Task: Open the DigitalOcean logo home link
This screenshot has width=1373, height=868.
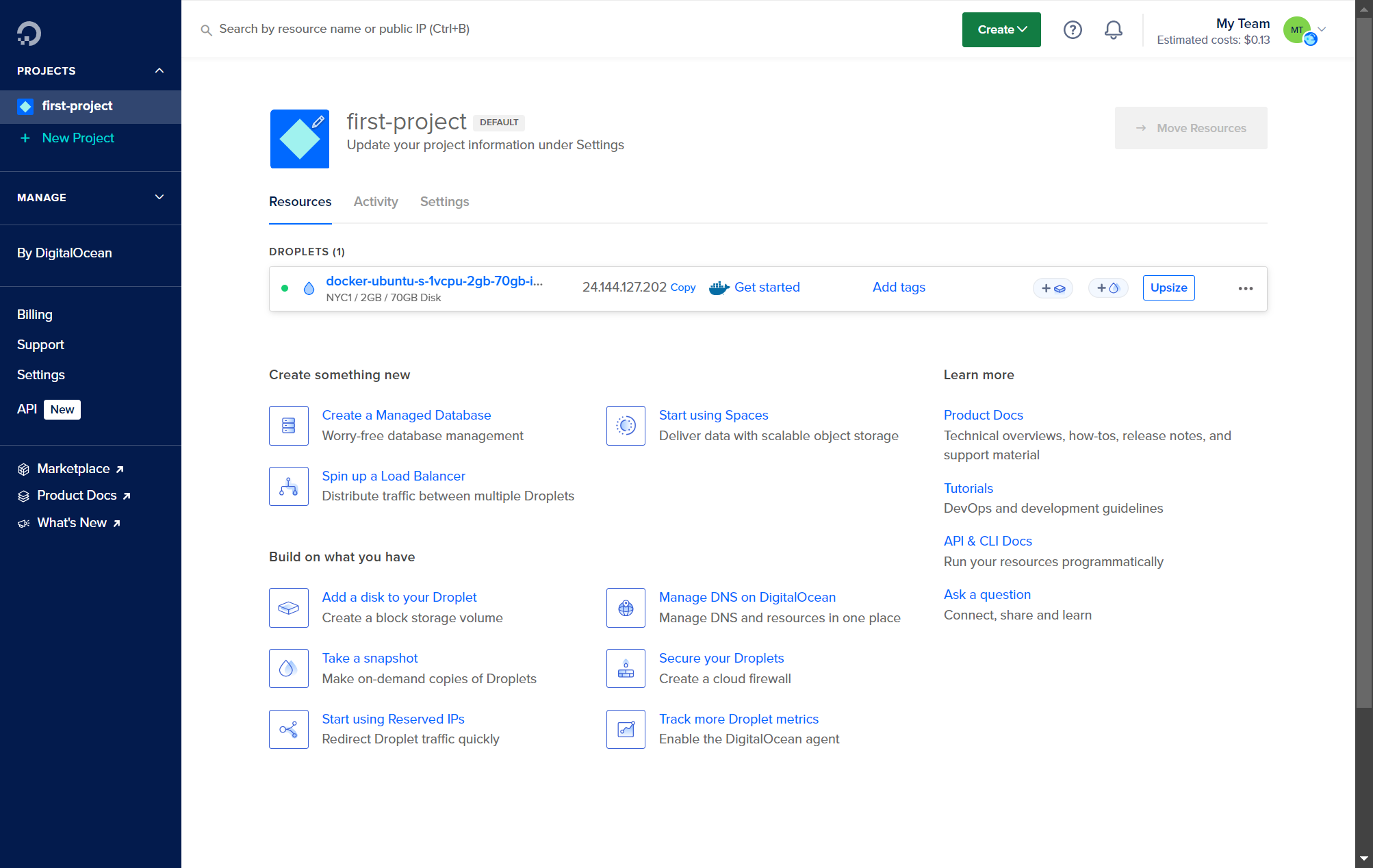Action: coord(29,33)
